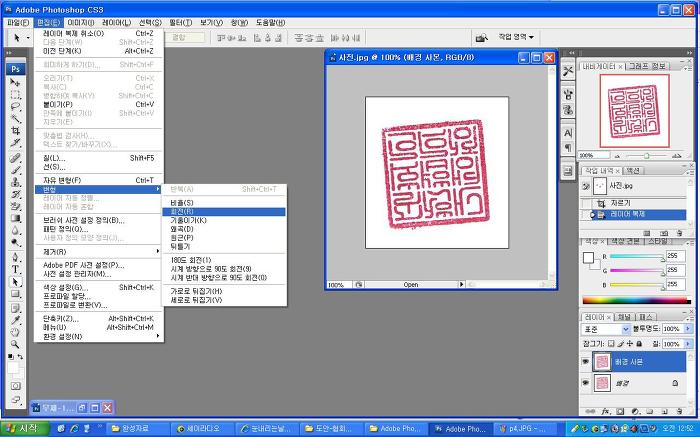Select the Gradient tool
Viewport: 700px width, 437px height.
point(15,218)
